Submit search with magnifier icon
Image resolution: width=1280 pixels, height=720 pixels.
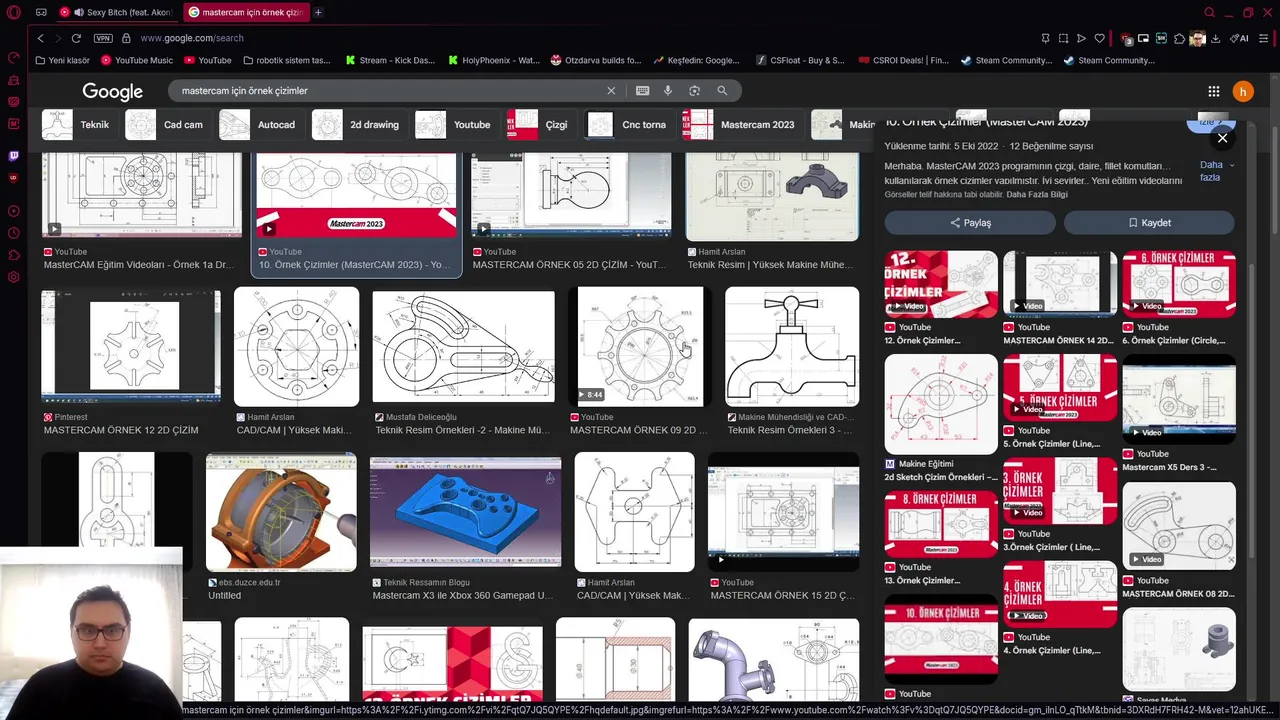[722, 90]
